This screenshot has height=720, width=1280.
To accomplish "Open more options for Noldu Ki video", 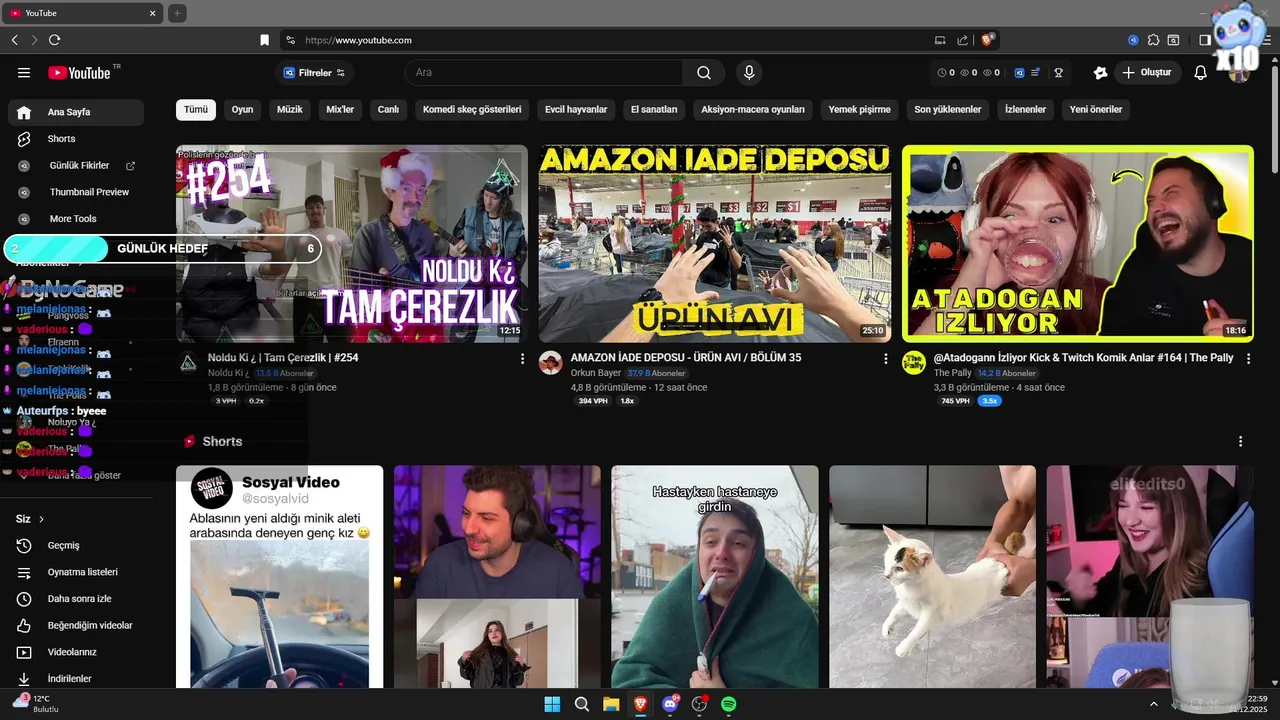I will tap(522, 358).
